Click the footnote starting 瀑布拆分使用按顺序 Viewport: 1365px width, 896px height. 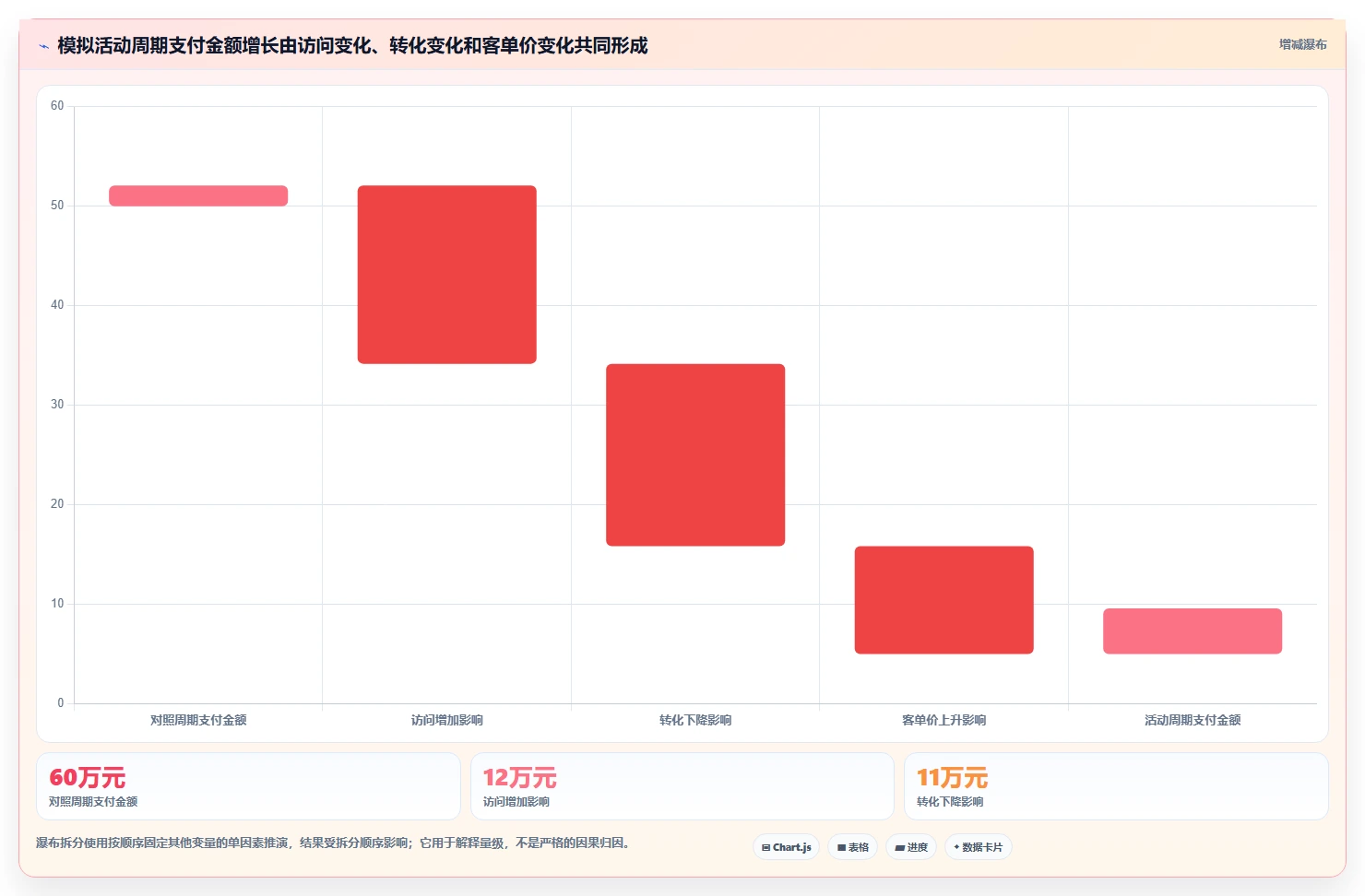[x=333, y=843]
